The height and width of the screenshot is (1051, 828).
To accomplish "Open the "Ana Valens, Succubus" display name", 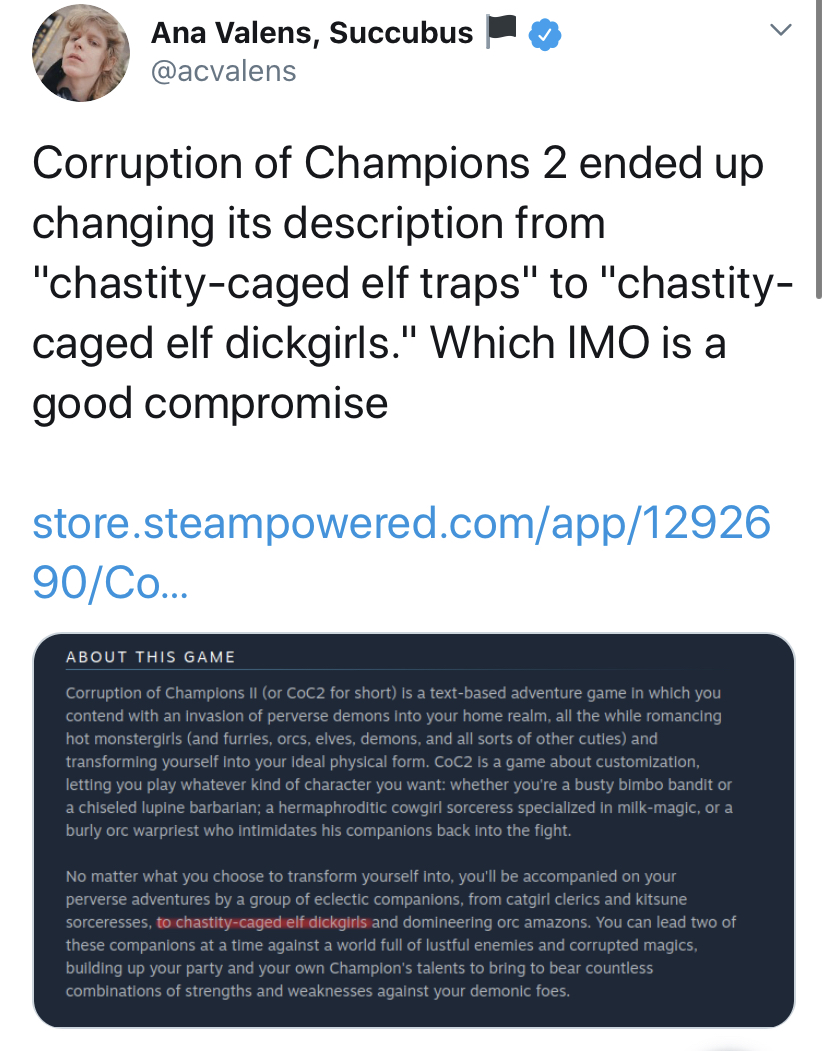I will pos(312,33).
